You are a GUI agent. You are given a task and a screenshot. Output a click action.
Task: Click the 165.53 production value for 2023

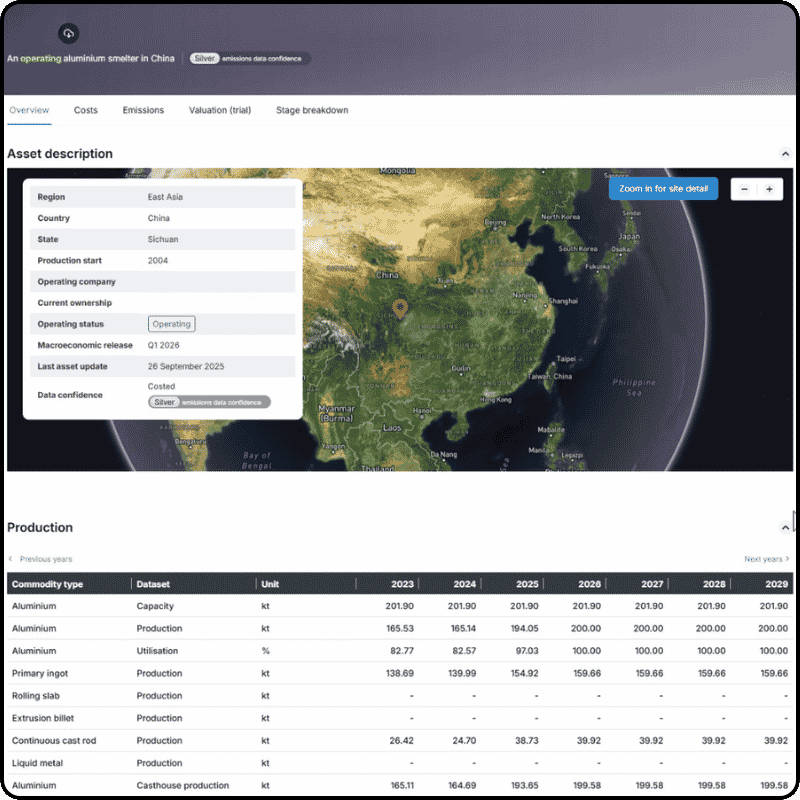(399, 629)
